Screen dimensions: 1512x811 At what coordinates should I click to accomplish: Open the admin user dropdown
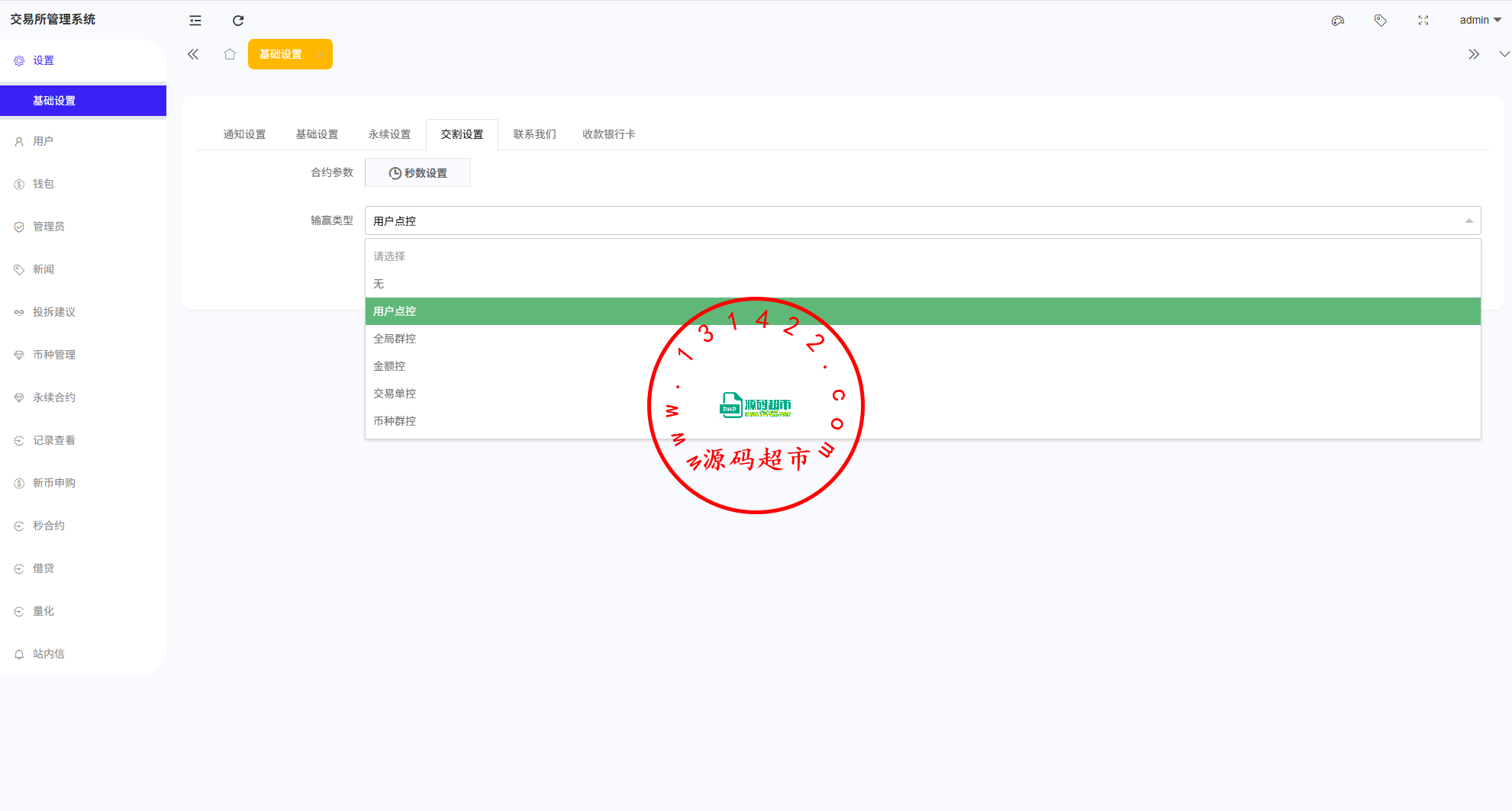[1479, 21]
